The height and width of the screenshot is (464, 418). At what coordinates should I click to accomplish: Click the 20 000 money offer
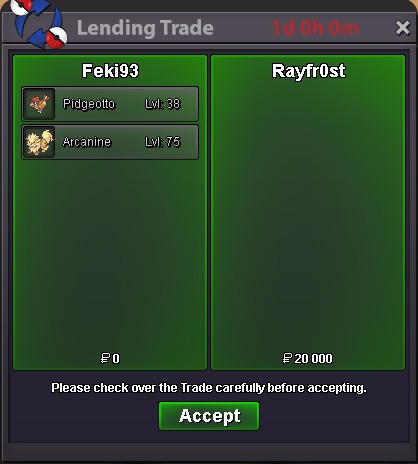tap(308, 359)
